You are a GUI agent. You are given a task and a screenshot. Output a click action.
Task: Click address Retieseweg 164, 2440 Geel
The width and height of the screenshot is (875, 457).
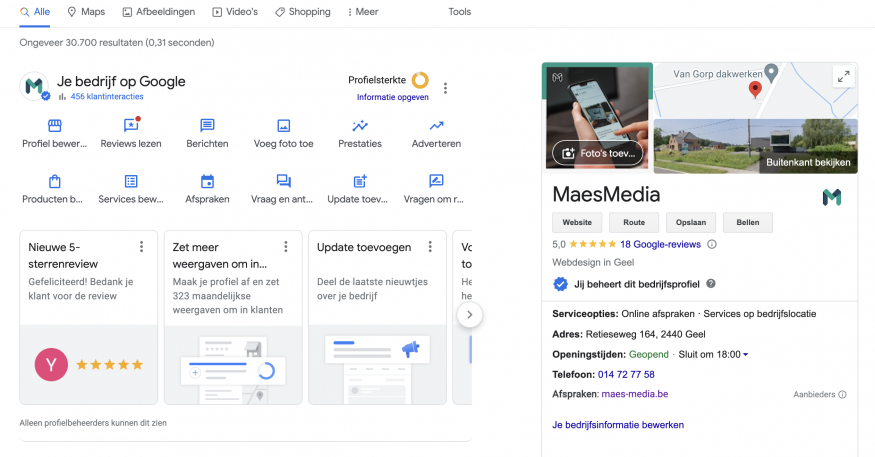pyautogui.click(x=645, y=334)
